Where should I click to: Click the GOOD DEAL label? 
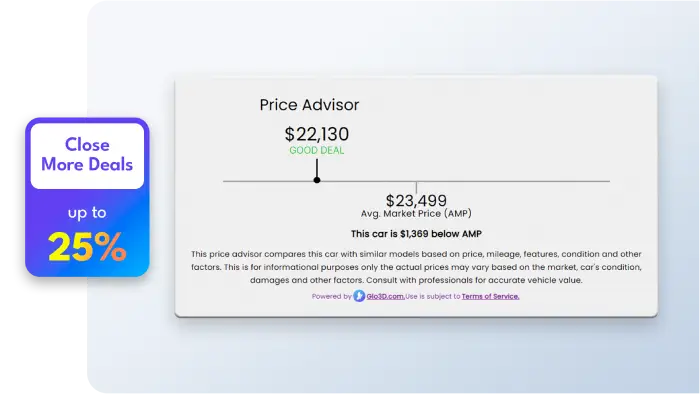pyautogui.click(x=317, y=150)
